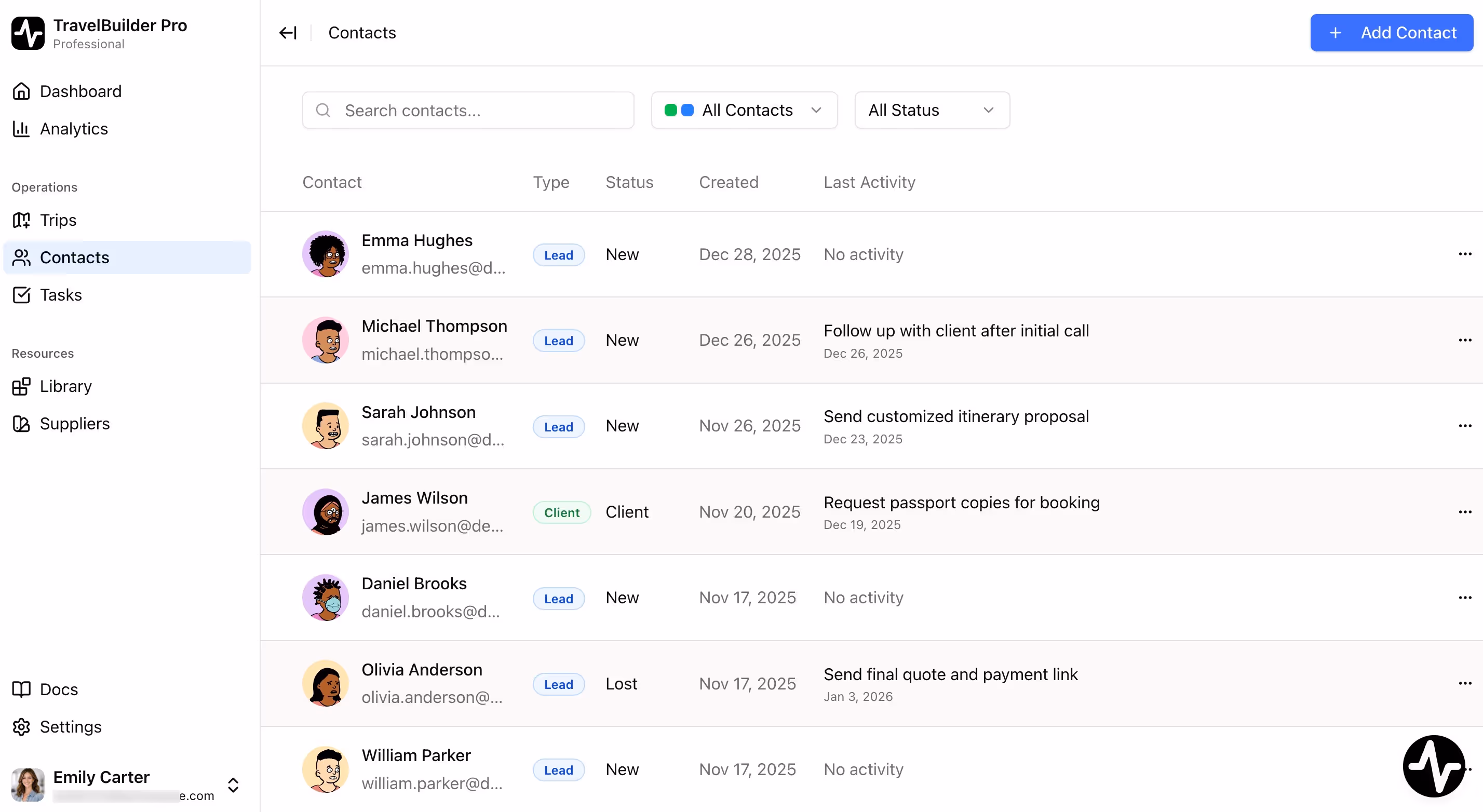Open Analytics via the bar chart icon
The height and width of the screenshot is (812, 1483).
point(21,129)
